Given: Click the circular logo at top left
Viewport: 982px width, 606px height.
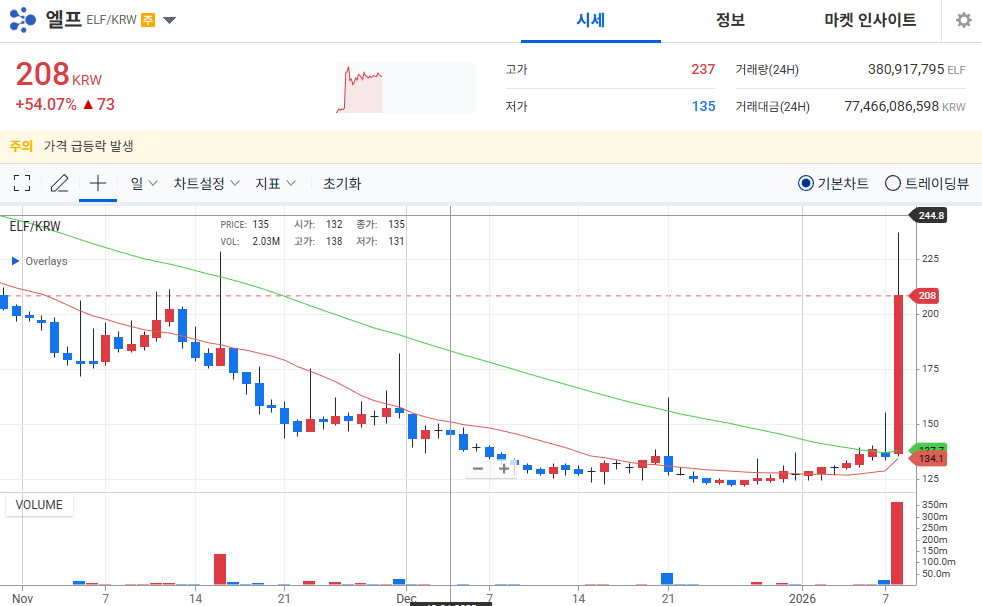Looking at the screenshot, I should [21, 19].
